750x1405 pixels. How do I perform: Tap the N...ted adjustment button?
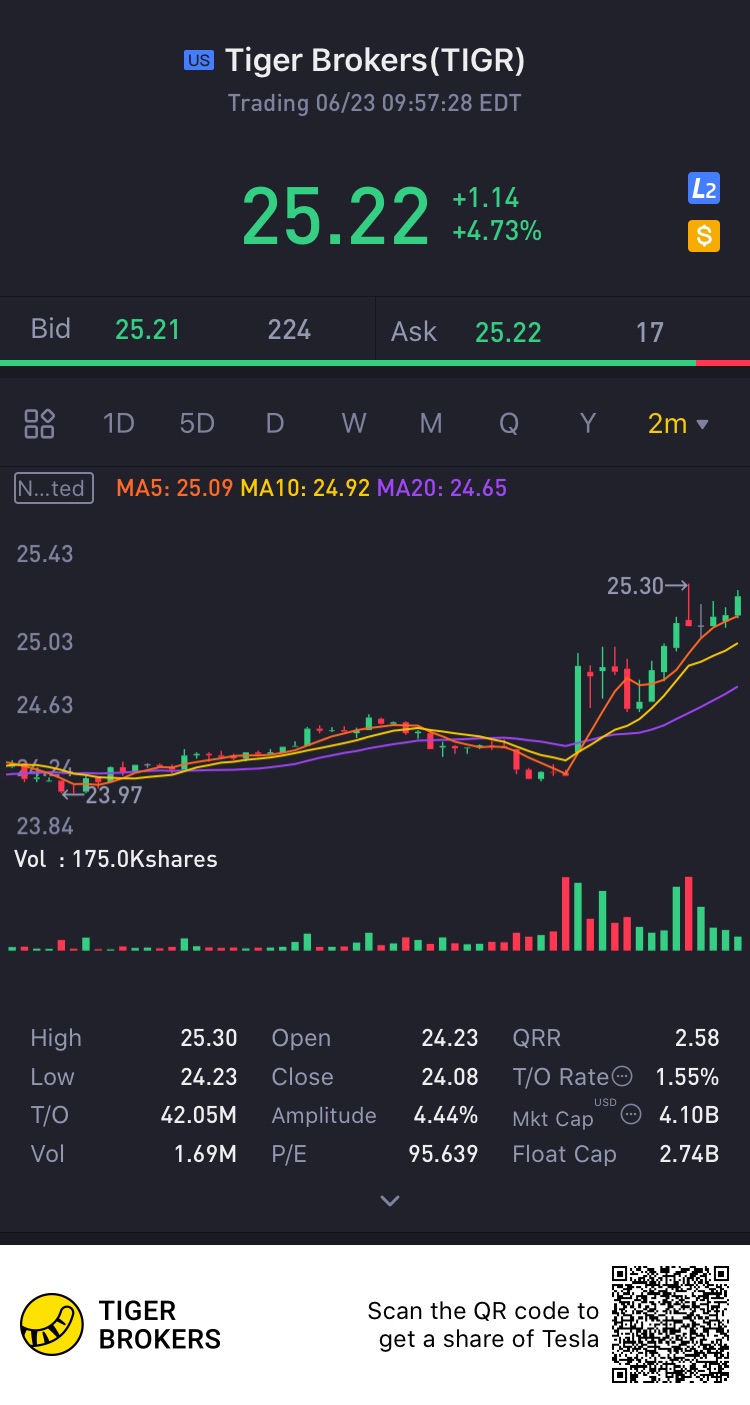[54, 488]
